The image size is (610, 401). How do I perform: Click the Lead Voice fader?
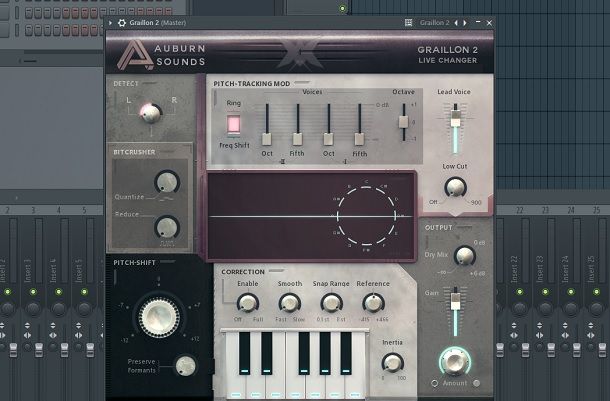455,118
